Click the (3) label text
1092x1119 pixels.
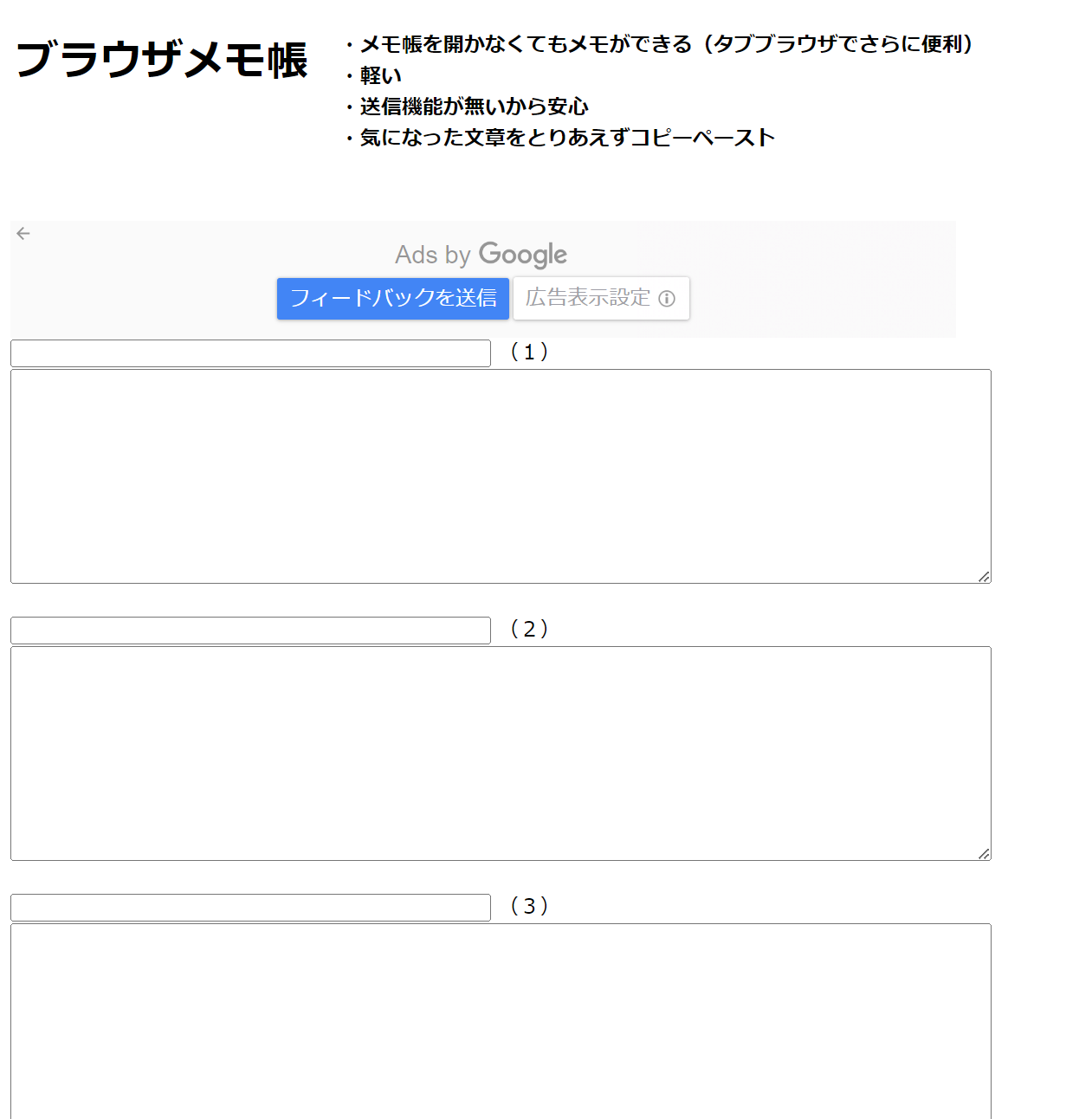(x=529, y=906)
